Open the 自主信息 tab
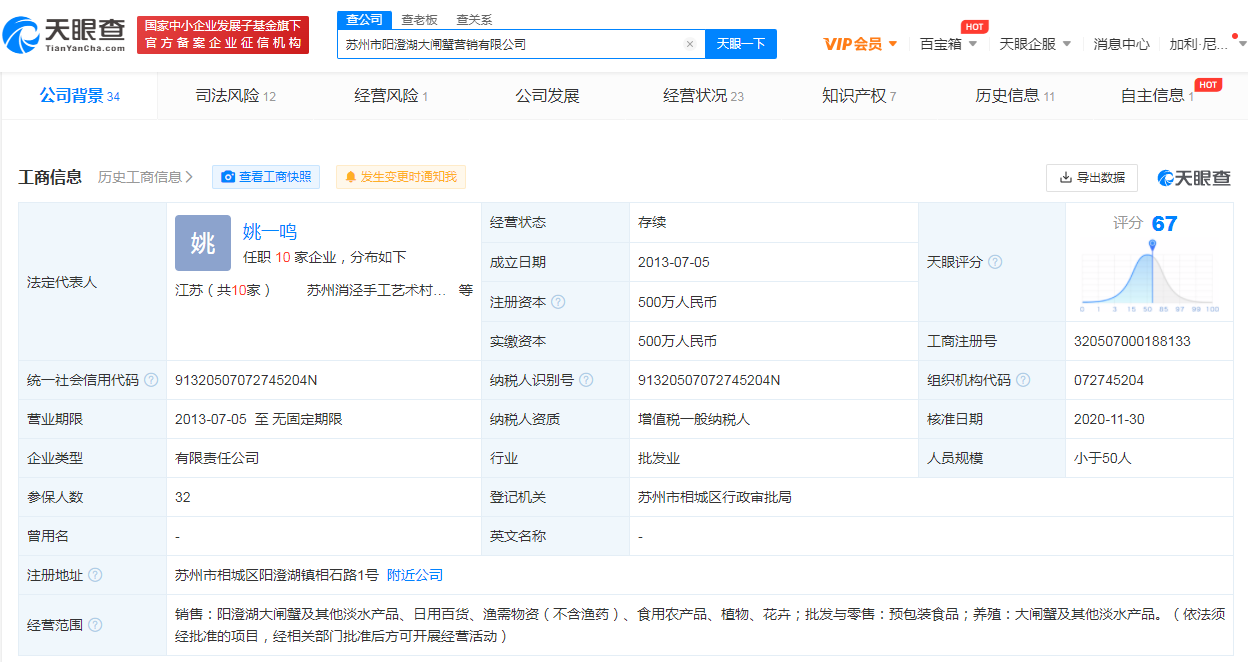The height and width of the screenshot is (662, 1248). [1157, 96]
